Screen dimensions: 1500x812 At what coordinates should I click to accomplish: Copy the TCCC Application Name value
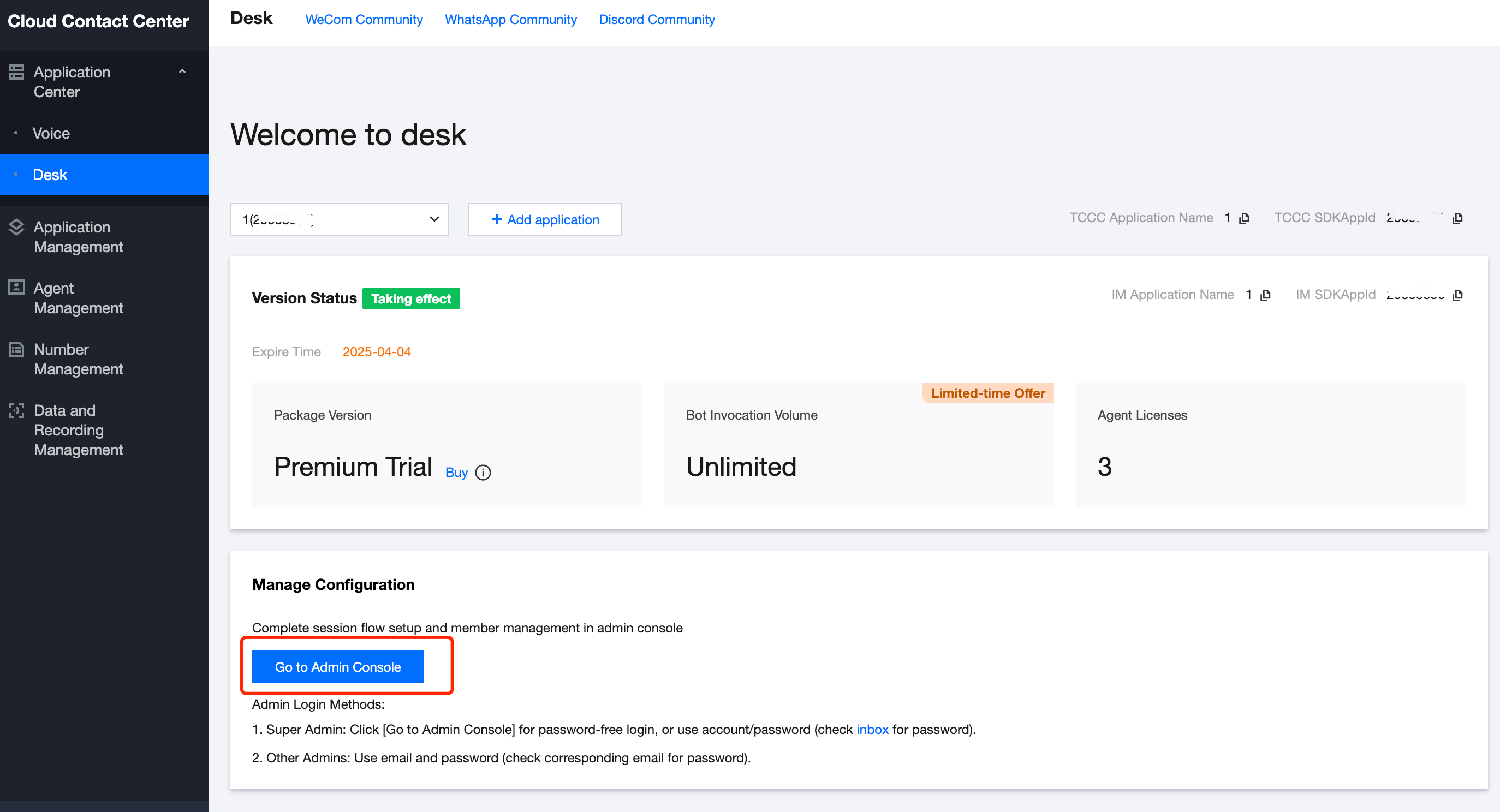tap(1245, 218)
